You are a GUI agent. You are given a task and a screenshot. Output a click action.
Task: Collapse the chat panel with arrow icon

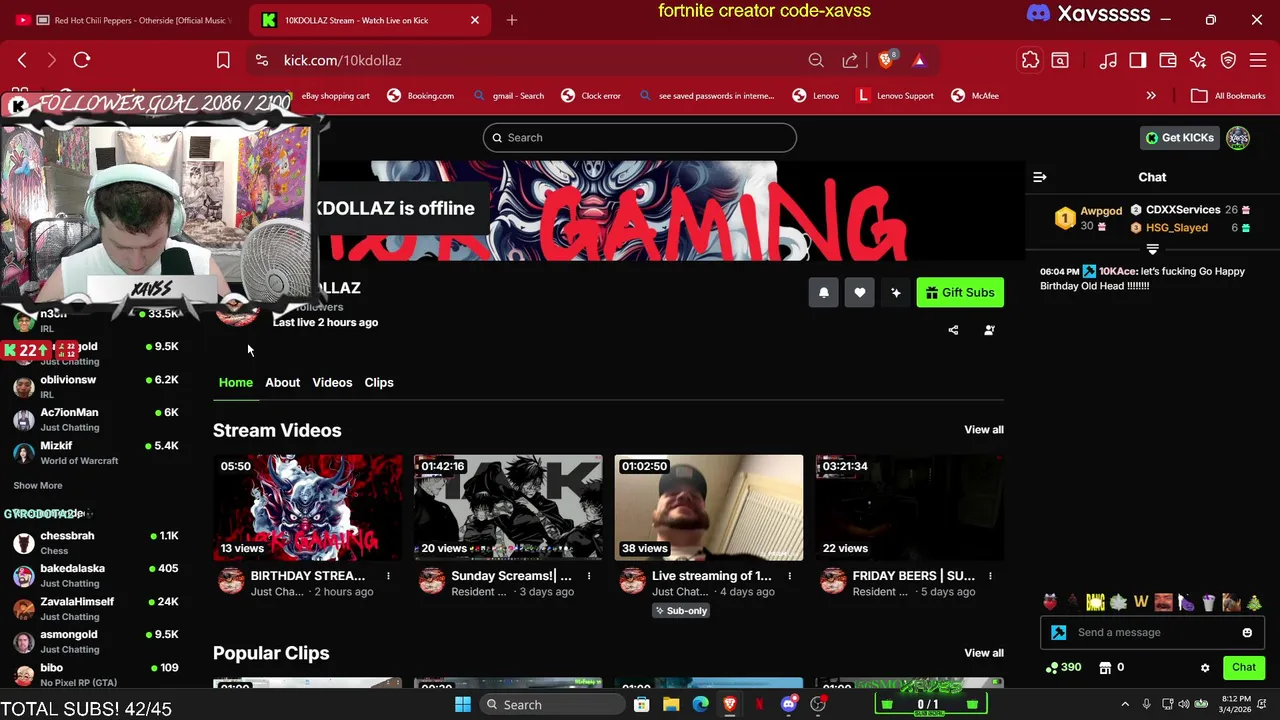tap(1040, 177)
